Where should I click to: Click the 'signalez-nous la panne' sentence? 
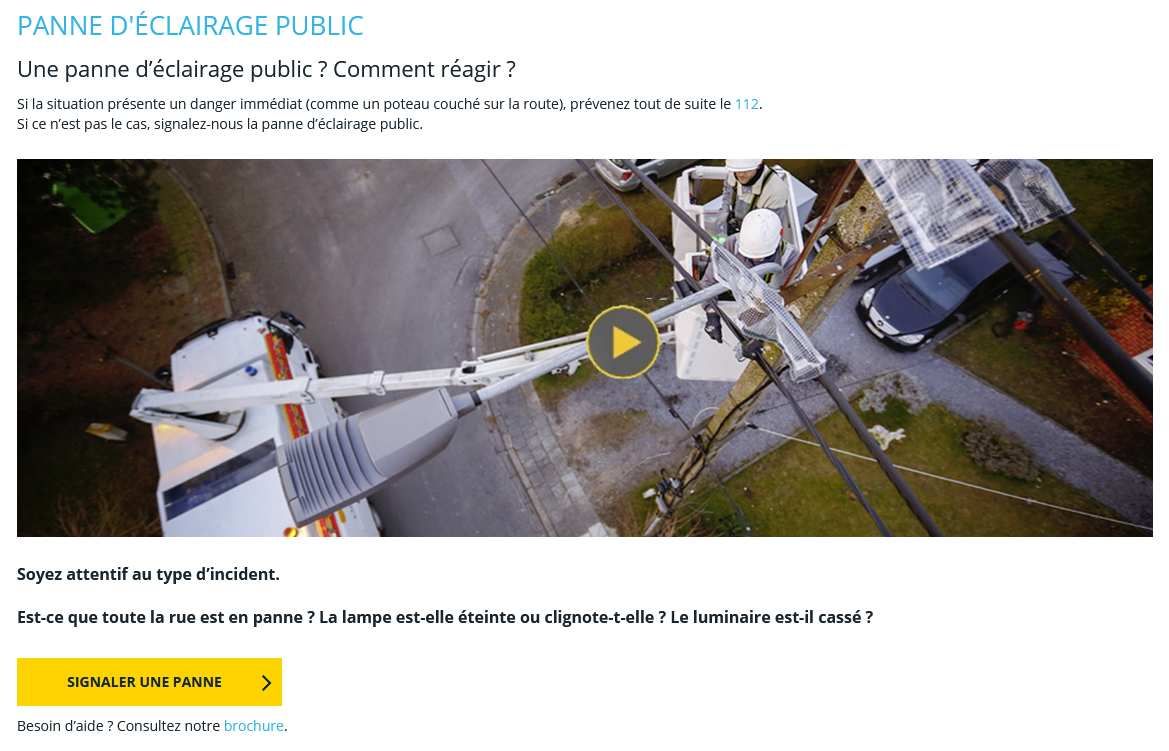click(x=219, y=125)
